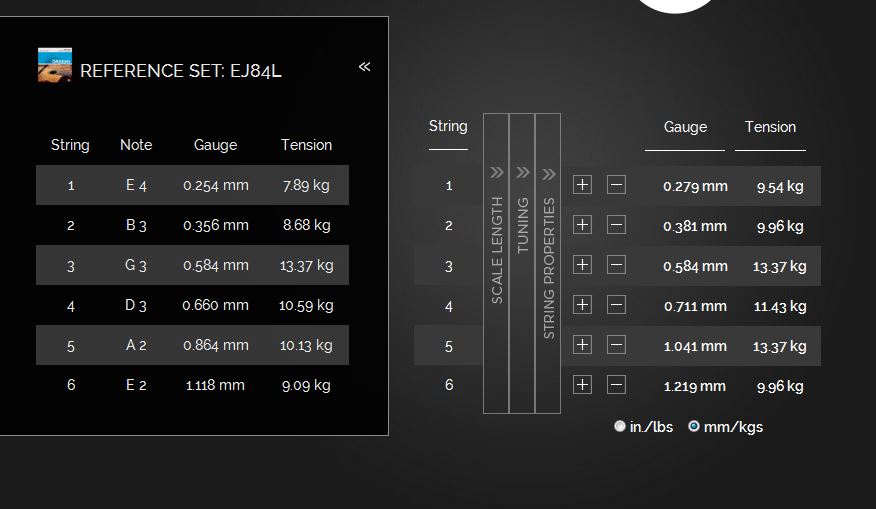Select reference cell A 2
This screenshot has height=509, width=876.
(x=136, y=345)
